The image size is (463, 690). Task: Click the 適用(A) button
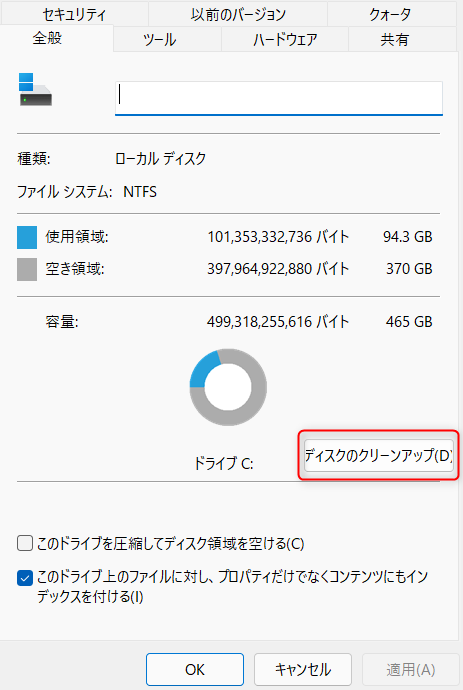point(411,669)
